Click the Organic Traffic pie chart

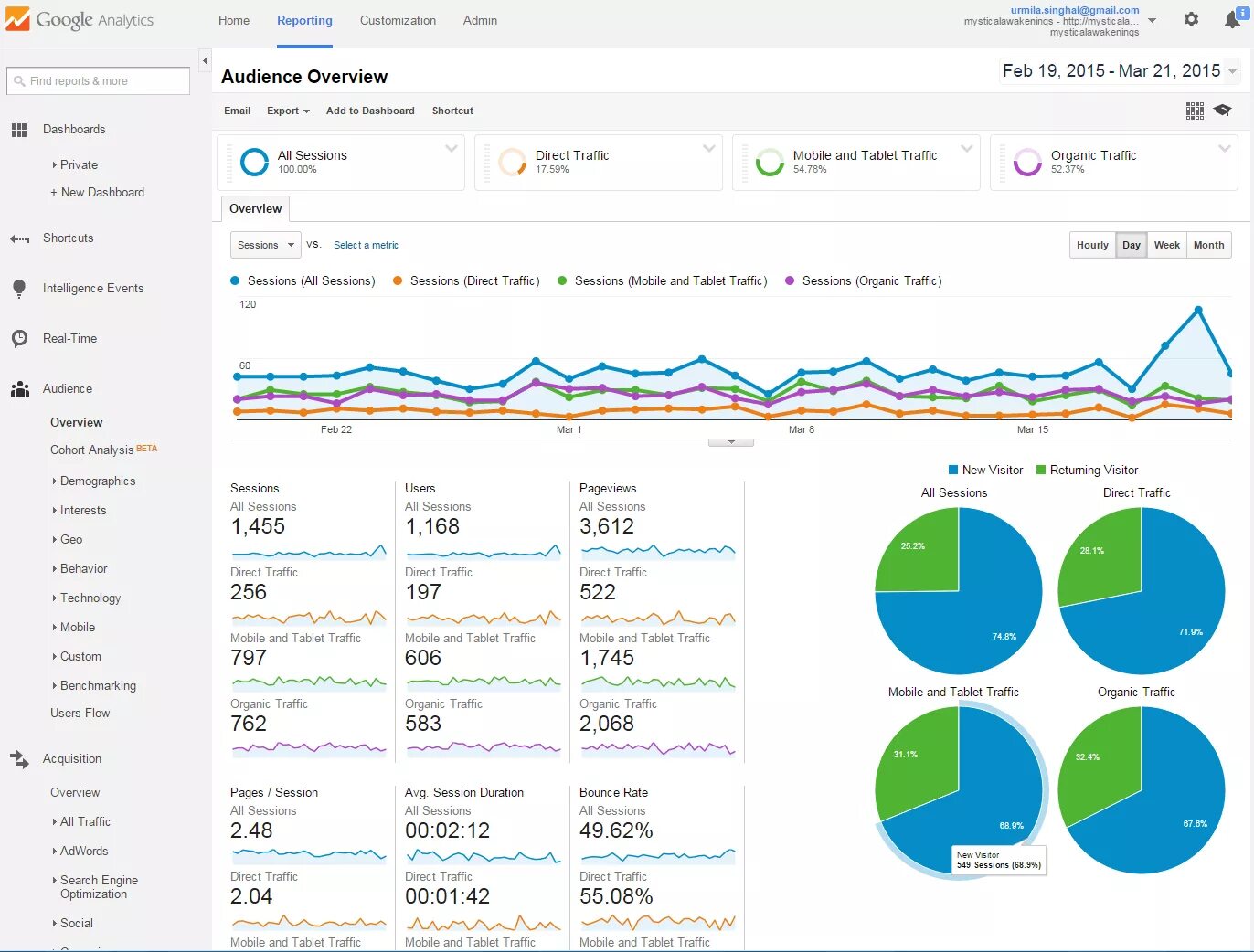click(1141, 789)
